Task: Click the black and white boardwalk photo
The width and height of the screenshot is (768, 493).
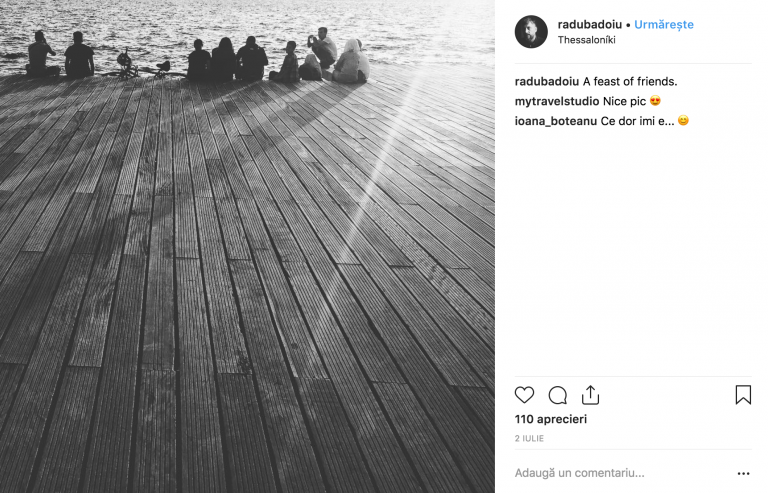Action: pos(247,246)
